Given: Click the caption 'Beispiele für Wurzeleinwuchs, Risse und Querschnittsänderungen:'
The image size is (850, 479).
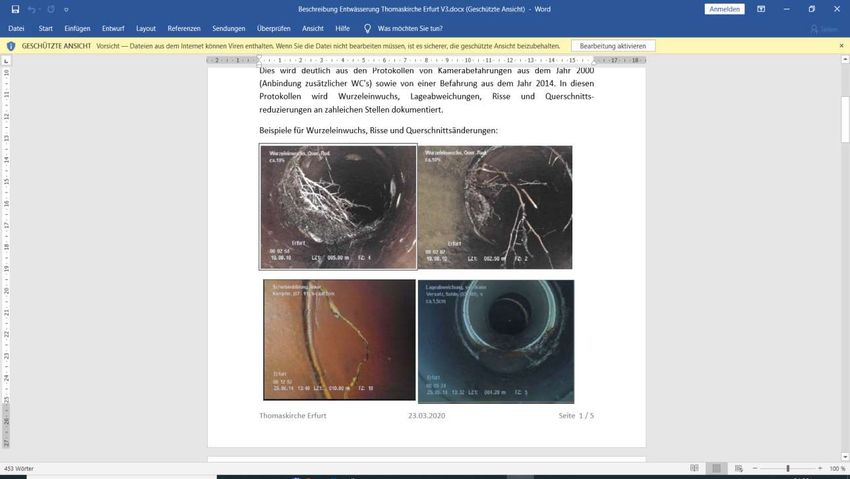Looking at the screenshot, I should [378, 131].
